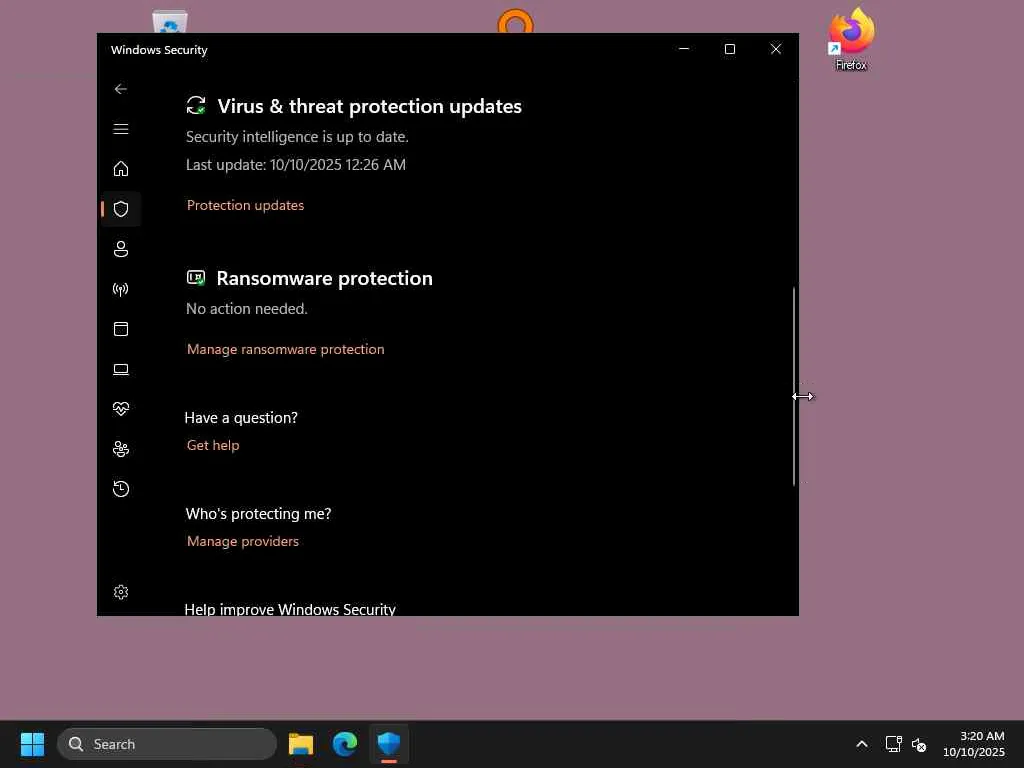Open Manage ransomware protection link

tap(285, 349)
